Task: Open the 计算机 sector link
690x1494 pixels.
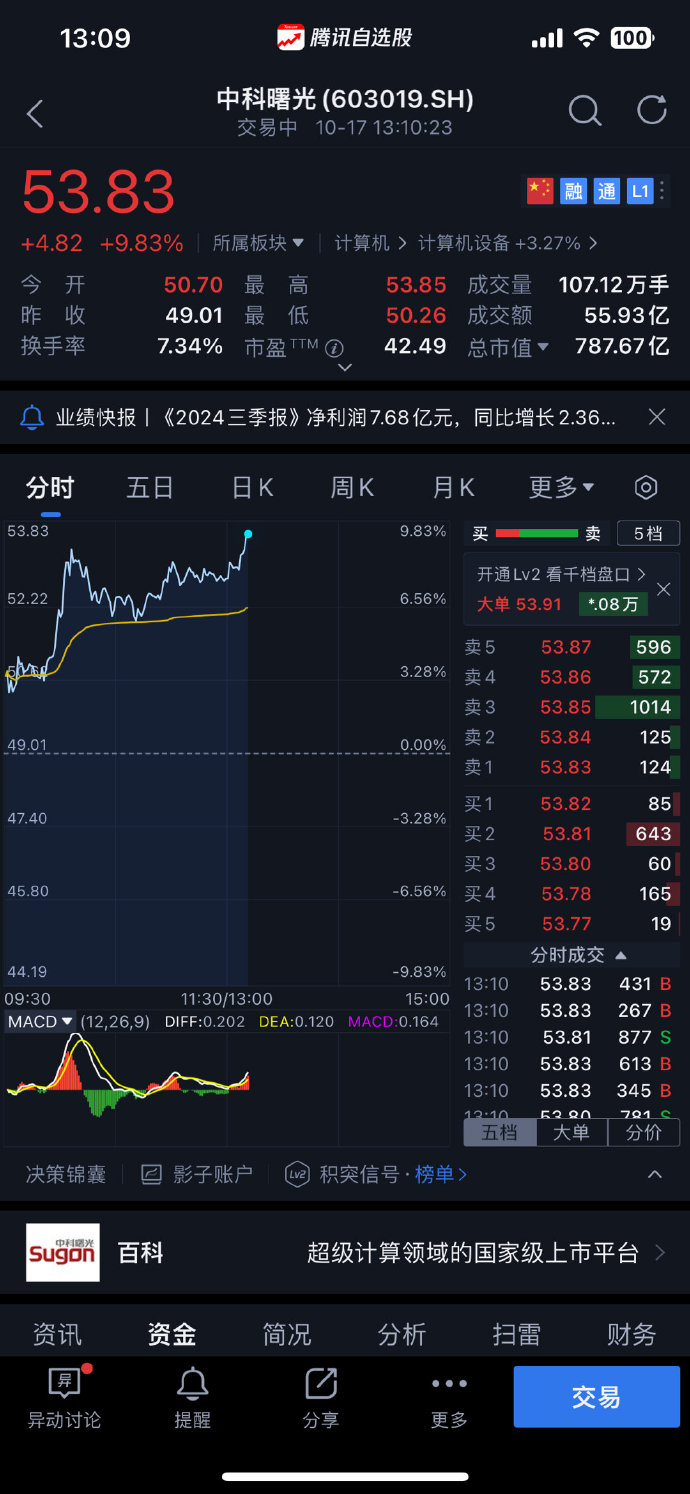Action: pyautogui.click(x=370, y=243)
